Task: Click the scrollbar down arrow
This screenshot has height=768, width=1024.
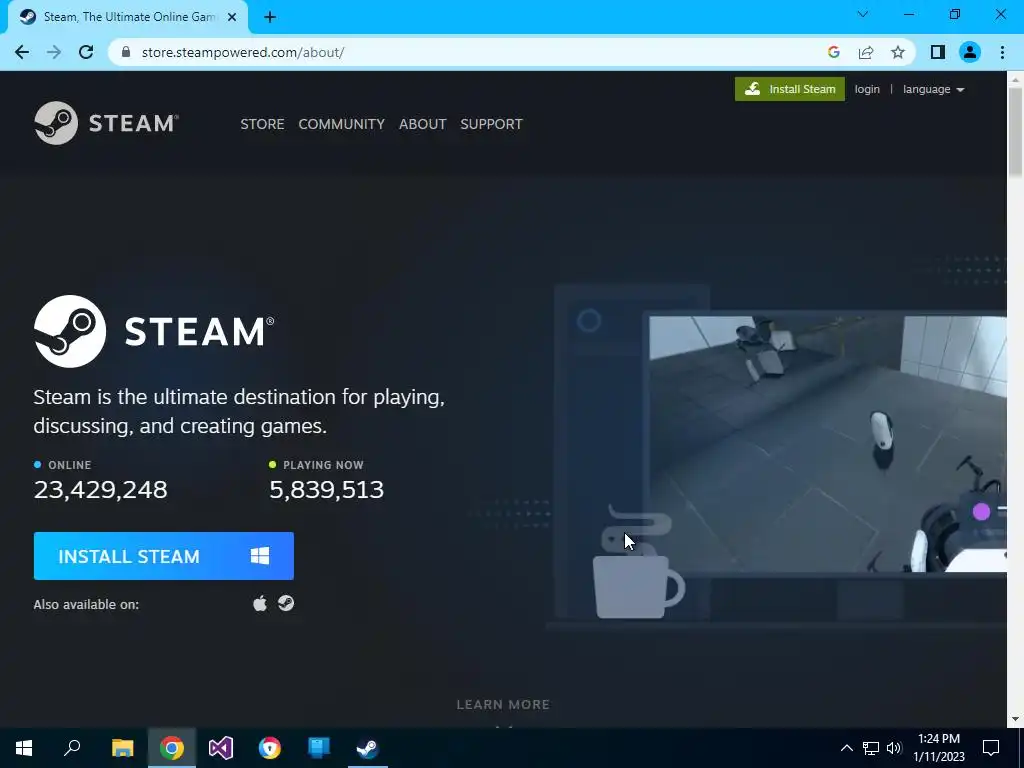Action: pos(1016,719)
